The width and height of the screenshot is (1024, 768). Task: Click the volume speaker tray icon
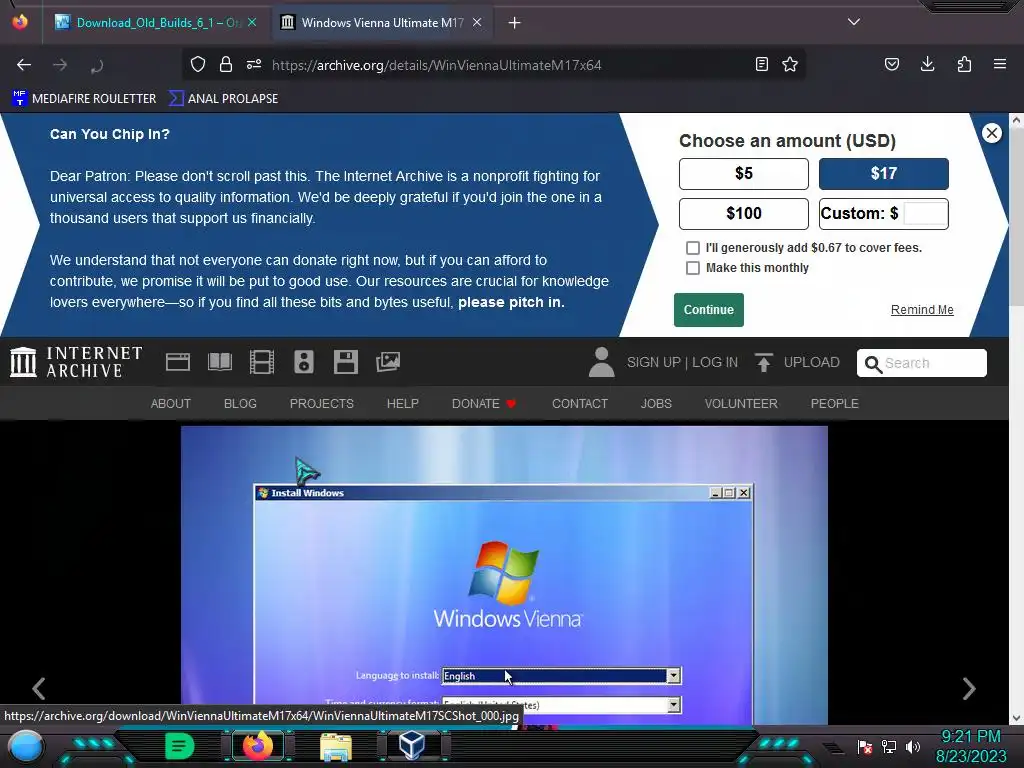[913, 746]
